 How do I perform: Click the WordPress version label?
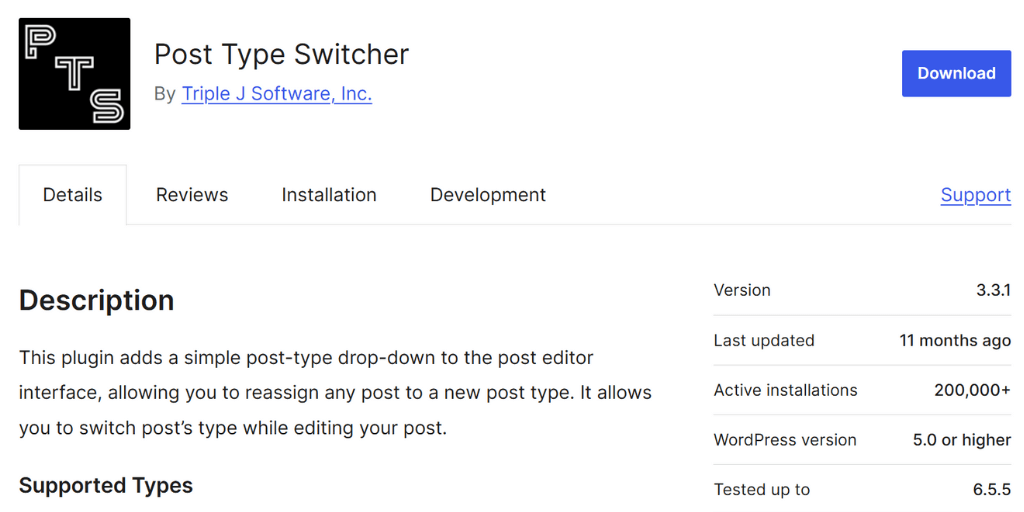(x=785, y=440)
